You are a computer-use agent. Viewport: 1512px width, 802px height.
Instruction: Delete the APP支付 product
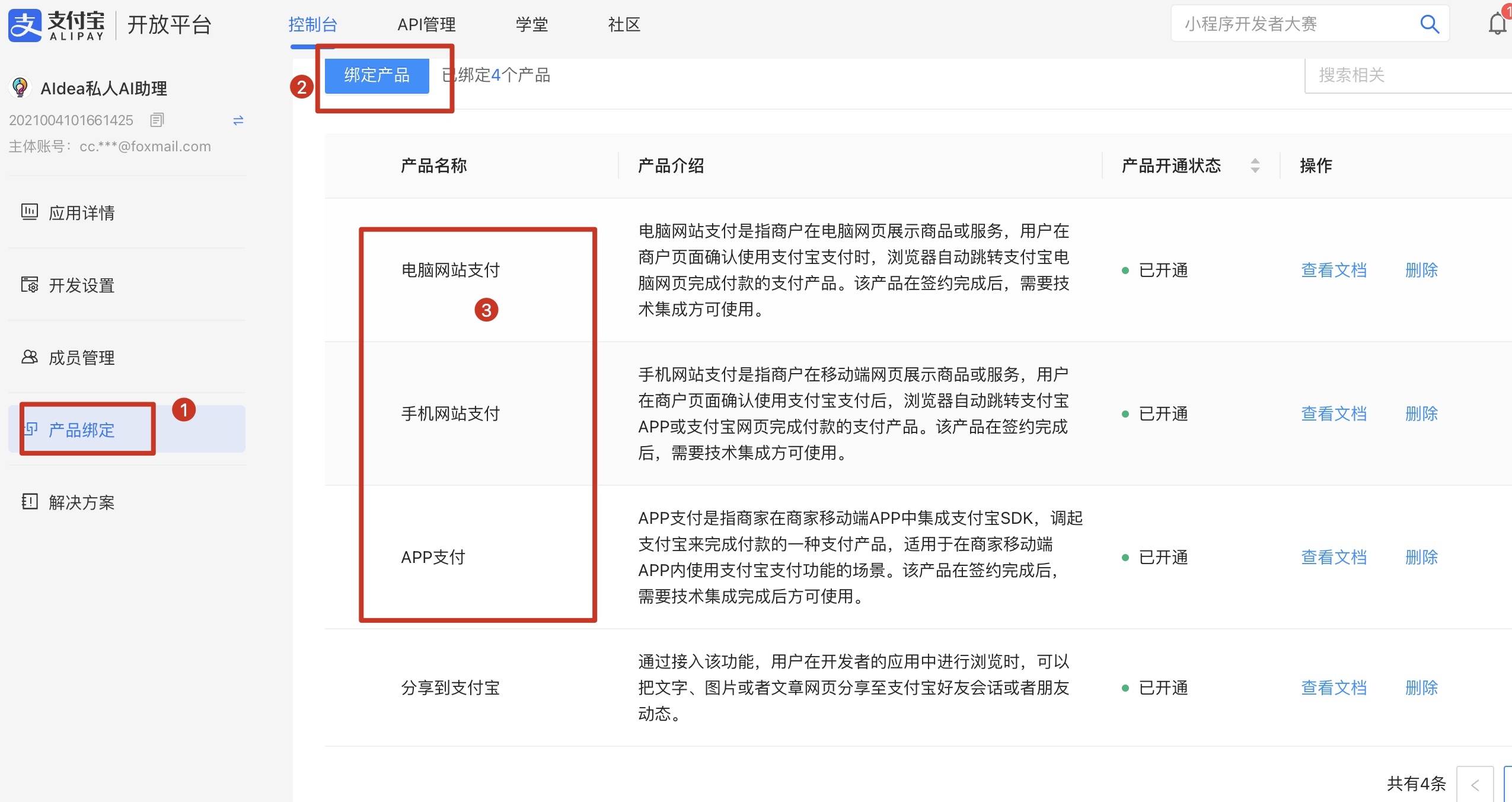[1421, 557]
